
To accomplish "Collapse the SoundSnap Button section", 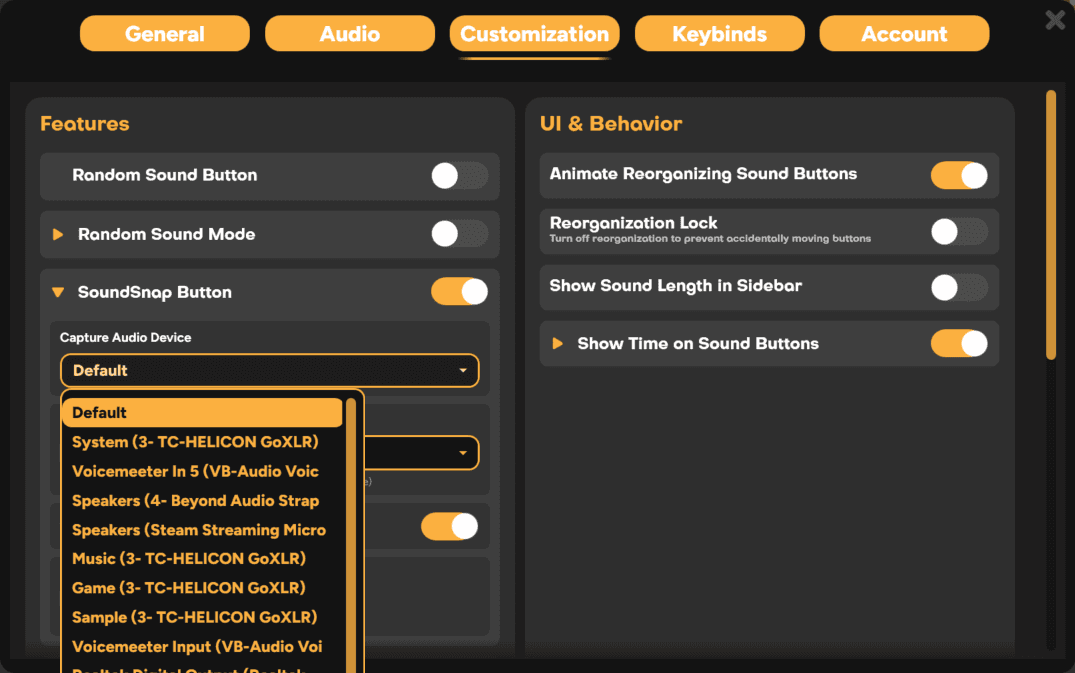I will [58, 291].
